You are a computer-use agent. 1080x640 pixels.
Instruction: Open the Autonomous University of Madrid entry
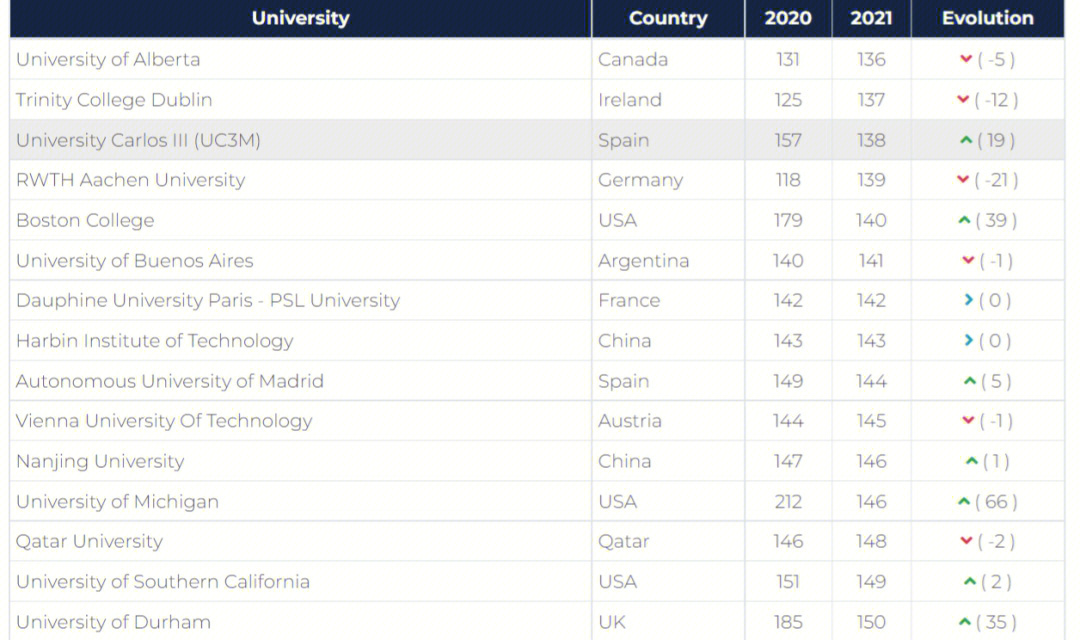pyautogui.click(x=169, y=381)
